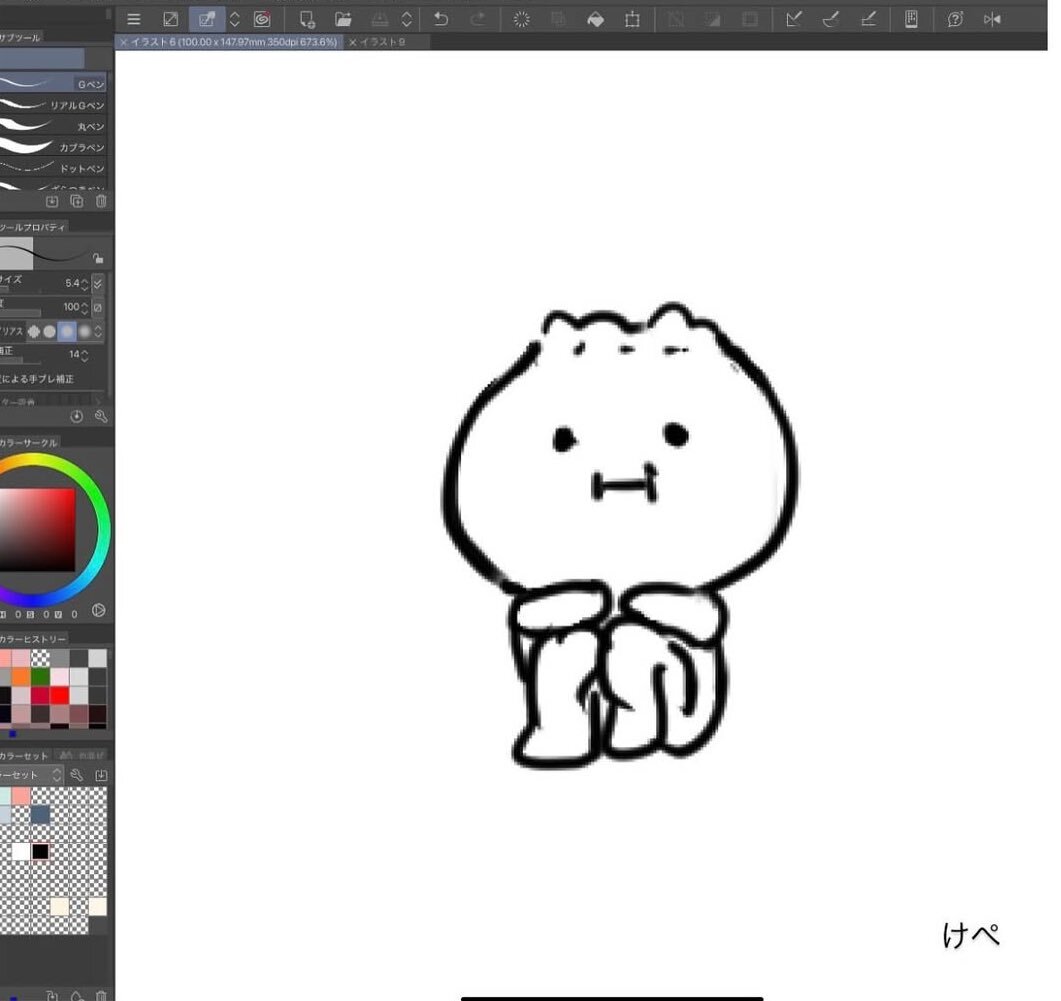Toggle snap to grid icon

click(x=869, y=20)
